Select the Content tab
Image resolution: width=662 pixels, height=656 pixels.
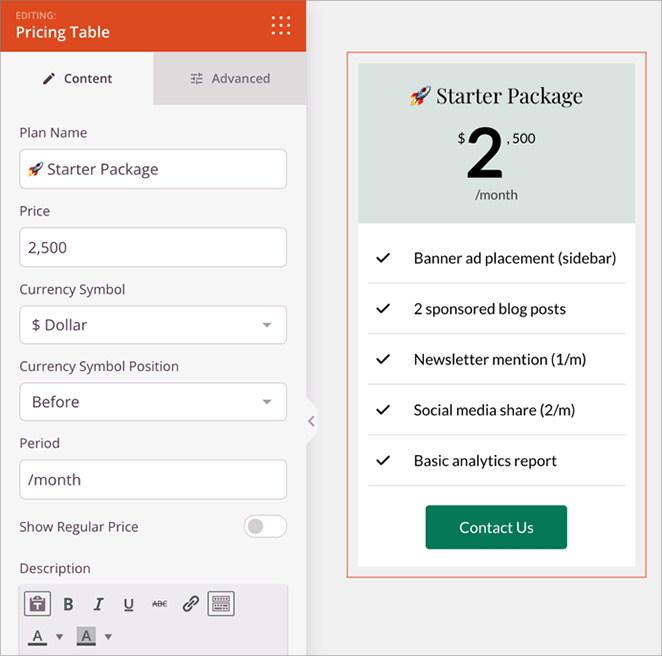tap(77, 78)
